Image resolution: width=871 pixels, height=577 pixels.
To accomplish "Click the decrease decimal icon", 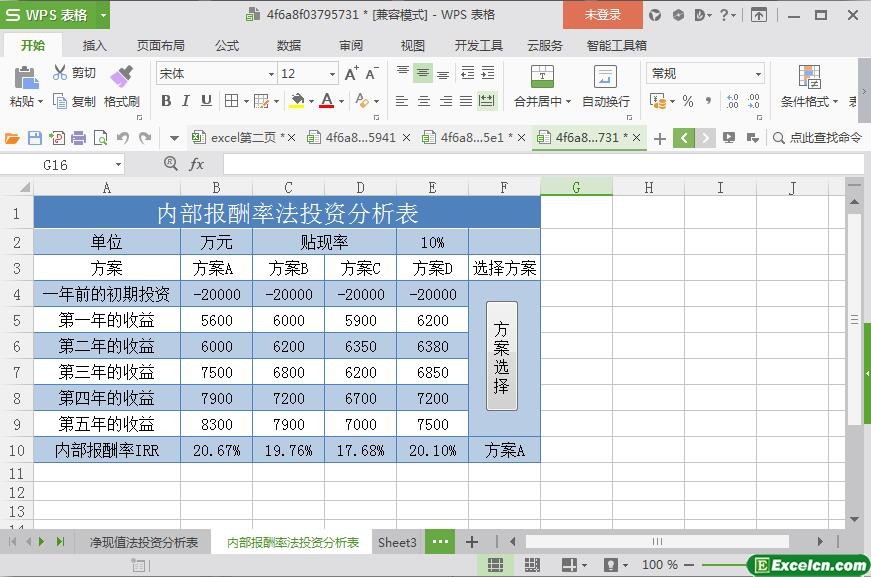I will pos(753,101).
